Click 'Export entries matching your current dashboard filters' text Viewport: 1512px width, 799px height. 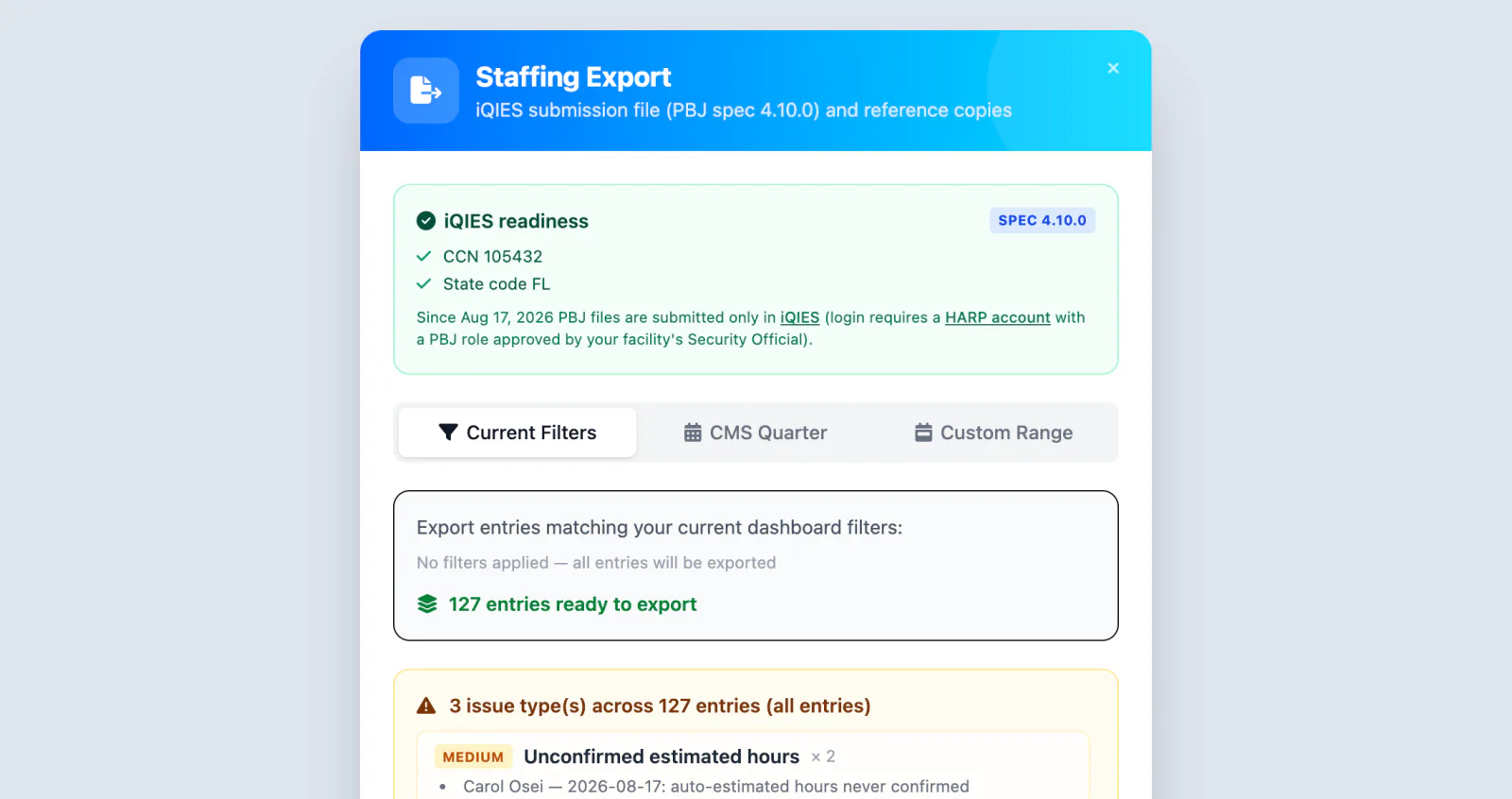click(x=660, y=527)
